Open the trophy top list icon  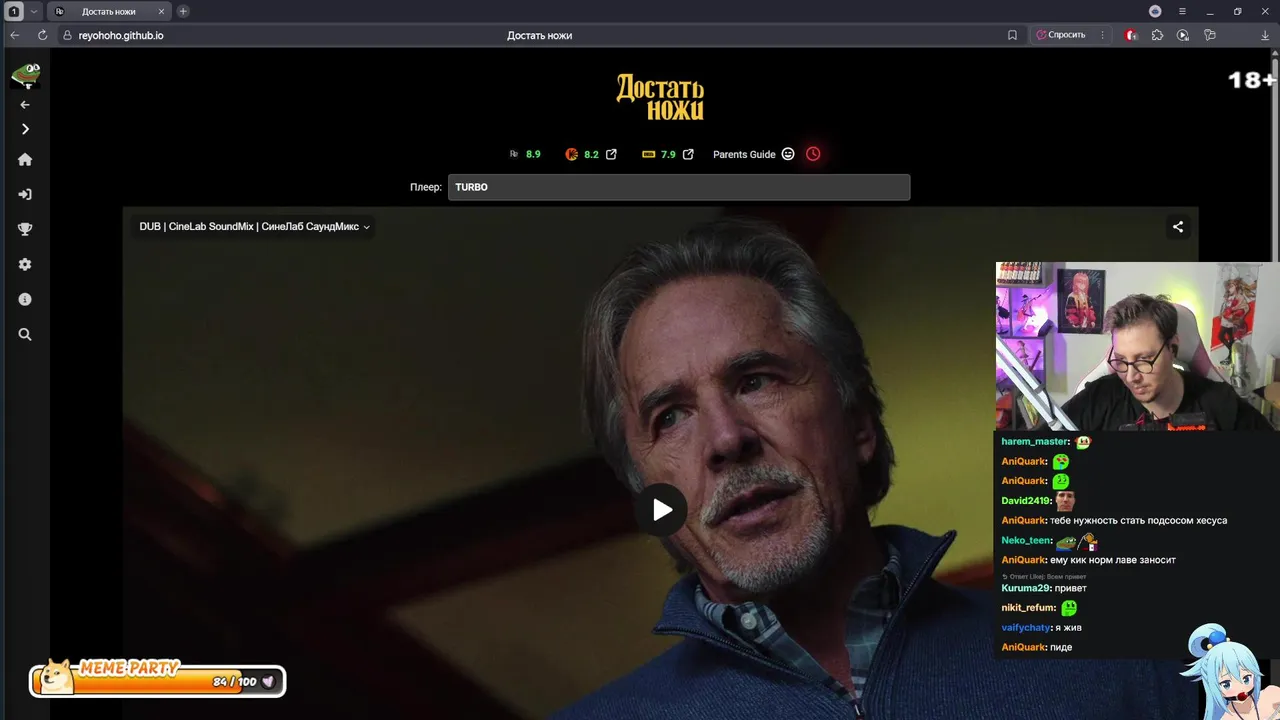point(25,229)
